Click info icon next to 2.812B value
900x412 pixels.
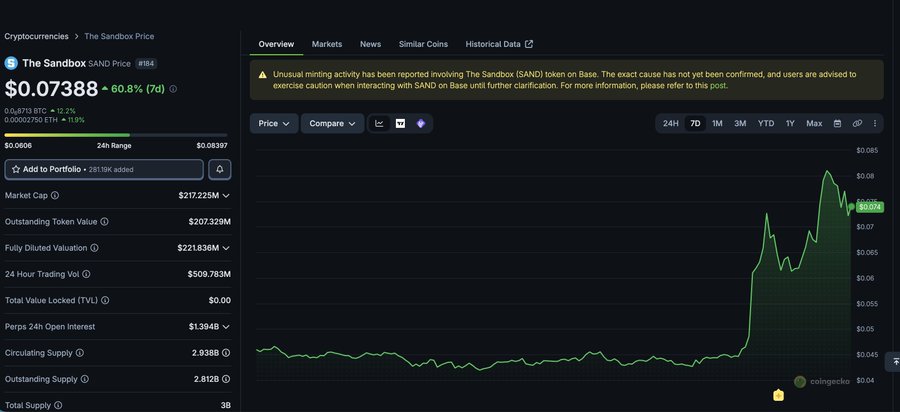point(227,379)
